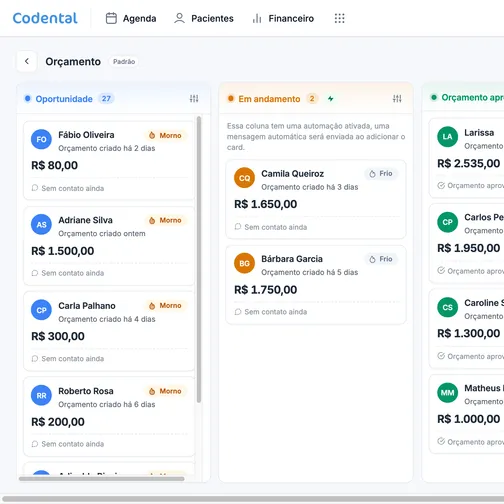Select the Oportunidade column title
Image resolution: width=504 pixels, height=504 pixels.
[64, 99]
